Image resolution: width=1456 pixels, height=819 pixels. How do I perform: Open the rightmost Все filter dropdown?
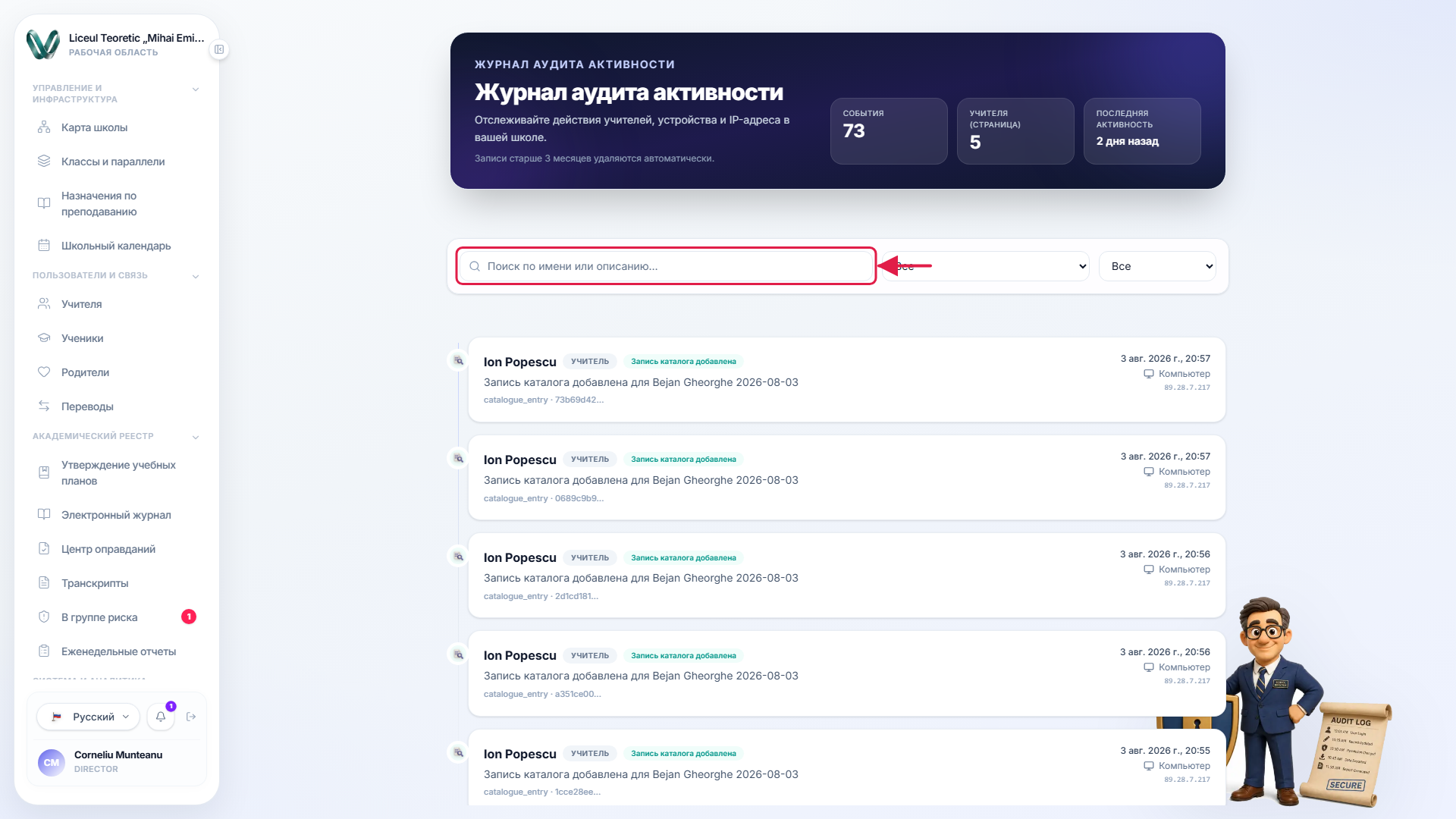(1157, 266)
